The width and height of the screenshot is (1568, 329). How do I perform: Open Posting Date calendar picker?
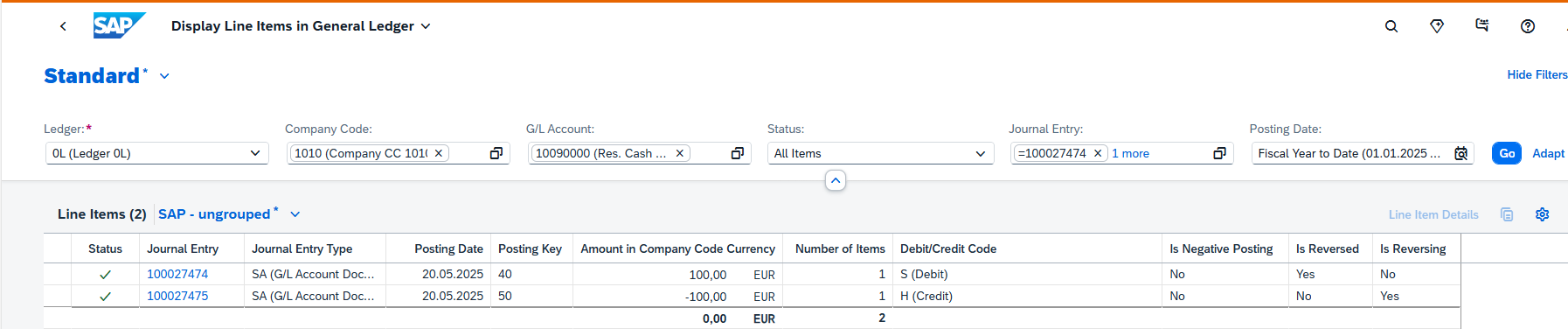[1461, 153]
